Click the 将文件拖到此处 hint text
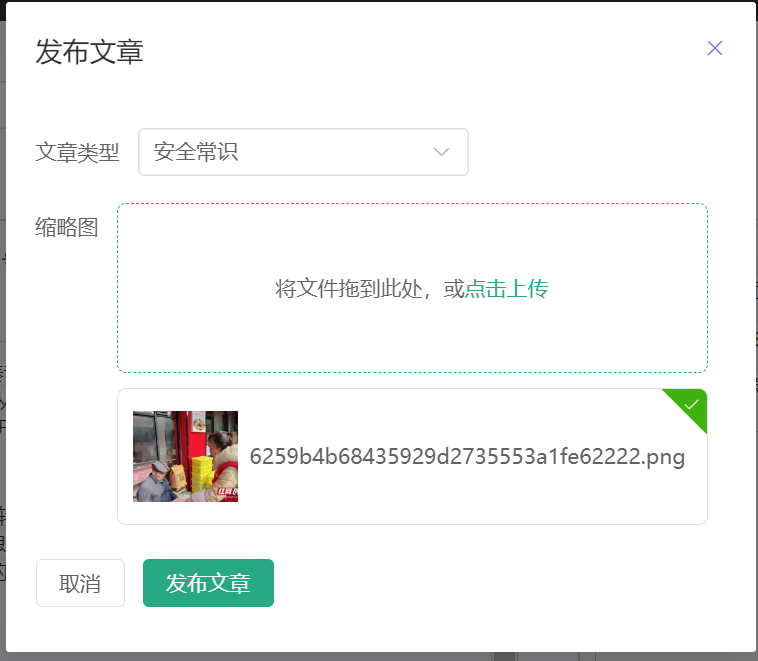This screenshot has width=758, height=661. (349, 289)
